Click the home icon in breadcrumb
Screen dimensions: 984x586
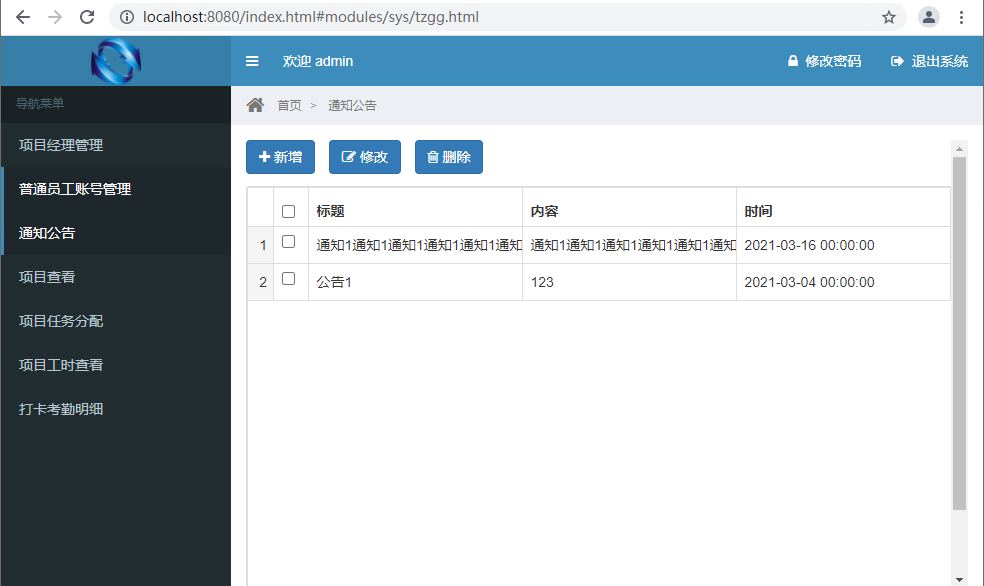[x=255, y=105]
